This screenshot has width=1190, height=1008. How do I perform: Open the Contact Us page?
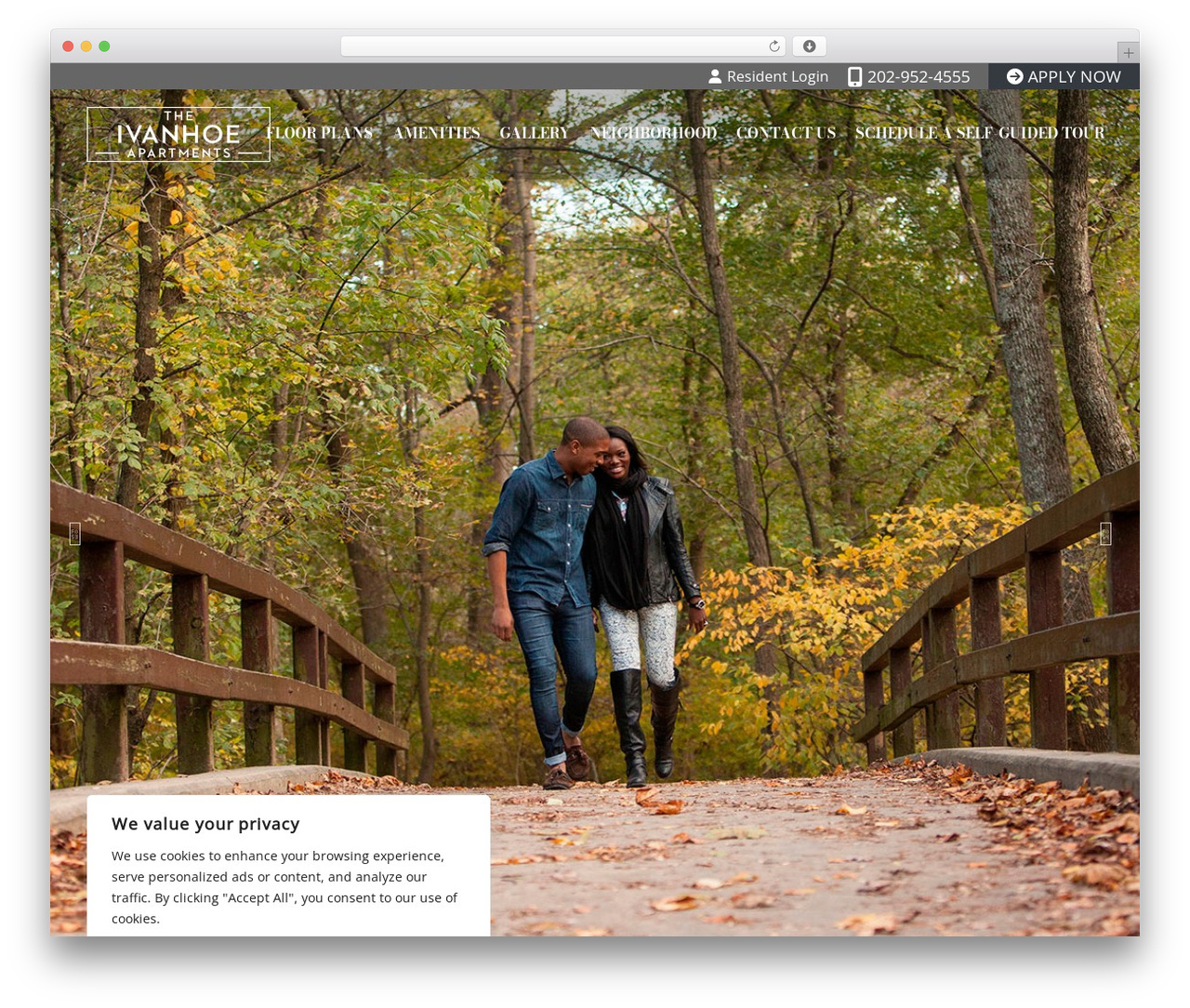(787, 133)
